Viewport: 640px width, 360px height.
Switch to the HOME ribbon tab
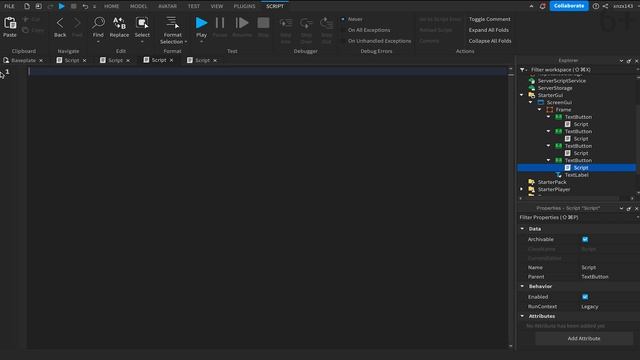click(111, 6)
